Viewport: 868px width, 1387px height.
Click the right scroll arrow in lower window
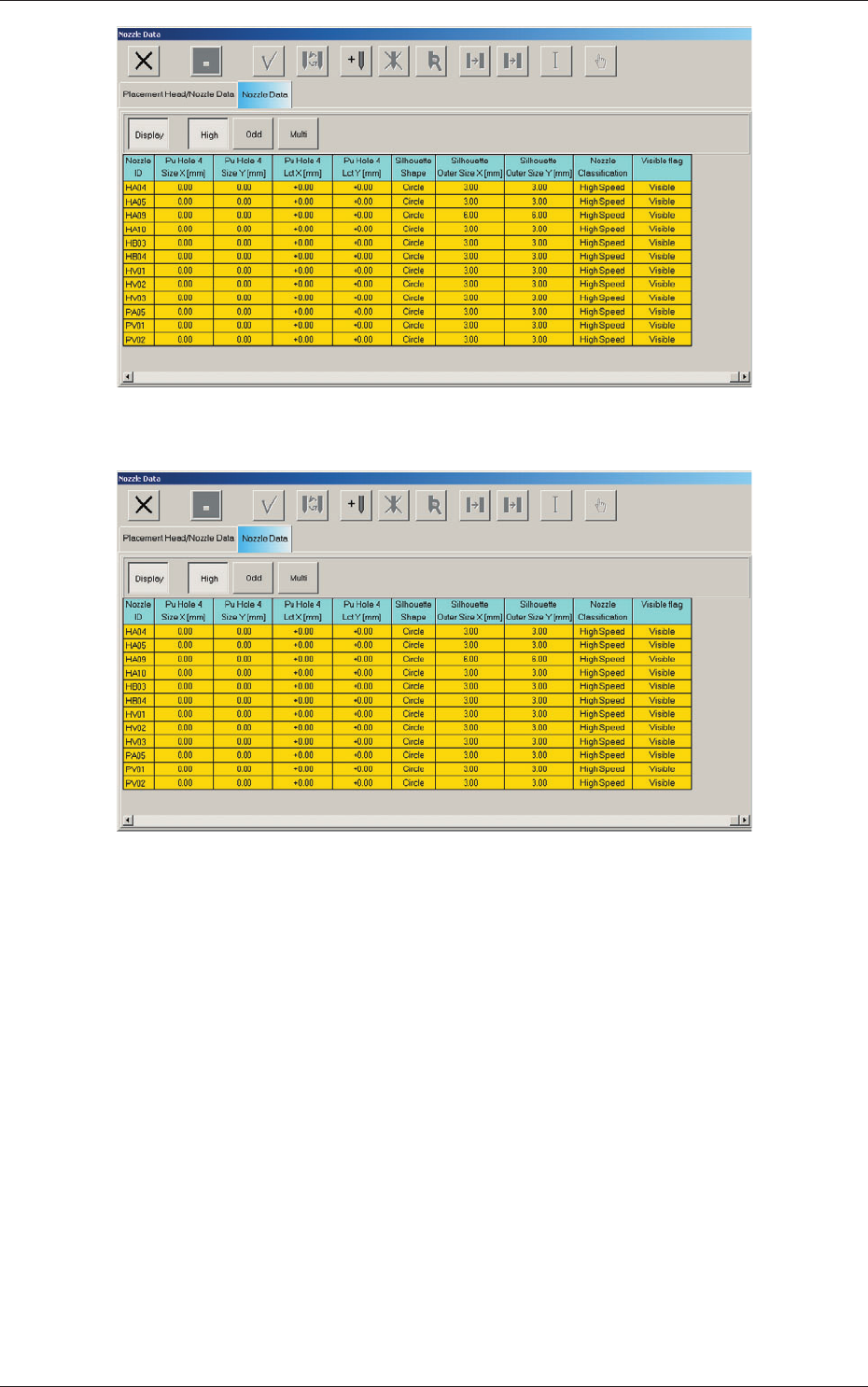(744, 820)
